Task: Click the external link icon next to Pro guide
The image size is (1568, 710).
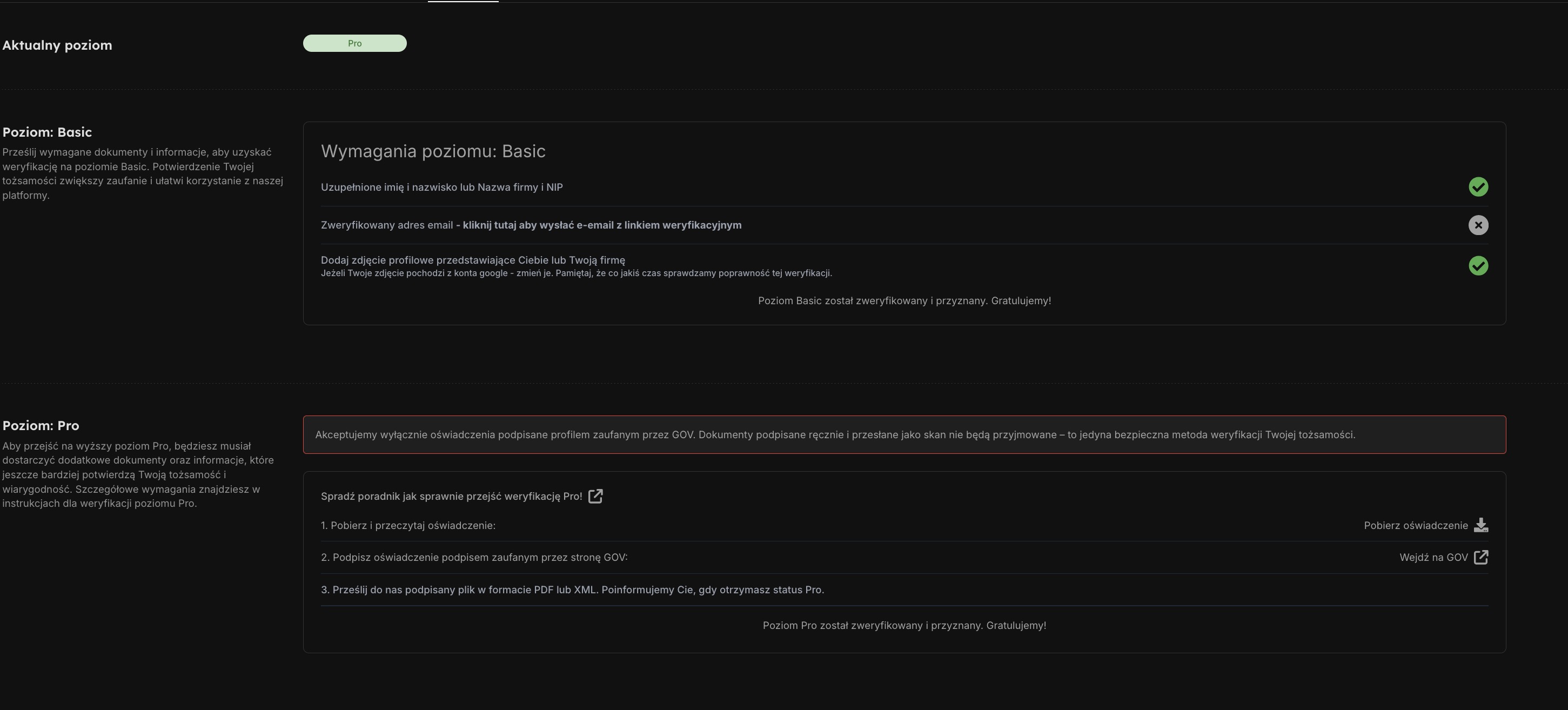Action: coord(595,496)
